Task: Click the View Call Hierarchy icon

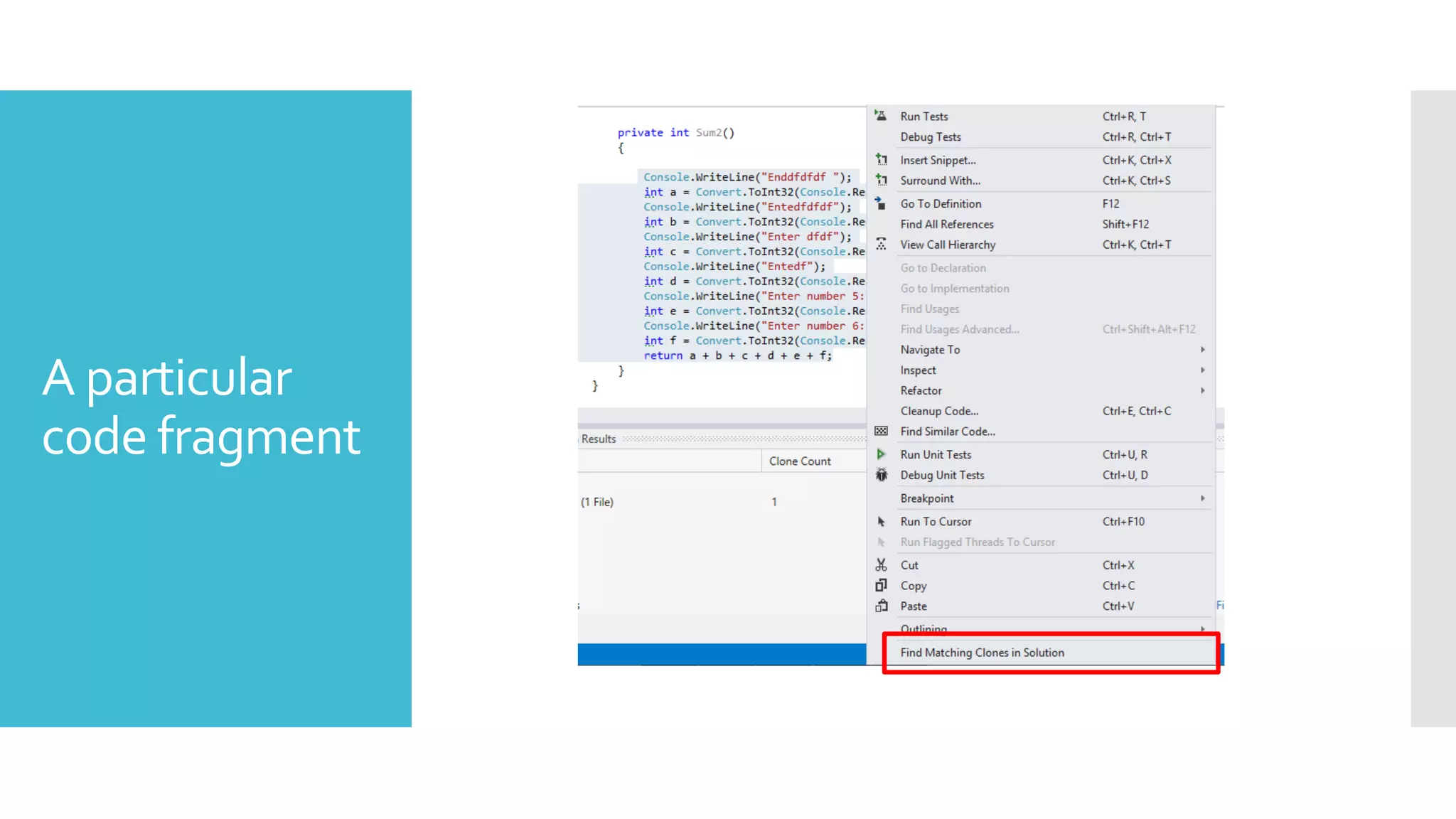Action: (881, 245)
